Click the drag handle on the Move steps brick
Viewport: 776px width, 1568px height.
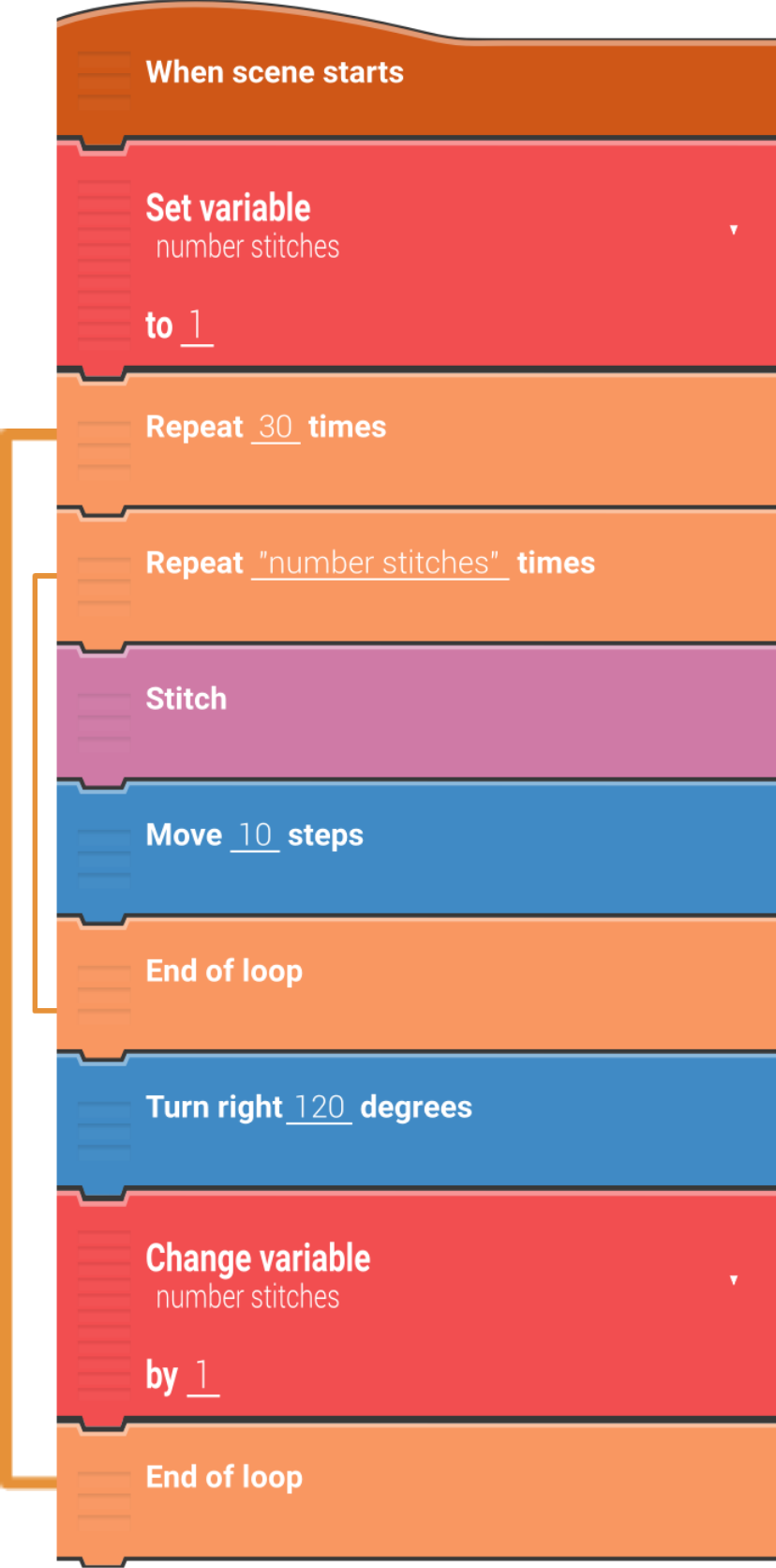[103, 852]
